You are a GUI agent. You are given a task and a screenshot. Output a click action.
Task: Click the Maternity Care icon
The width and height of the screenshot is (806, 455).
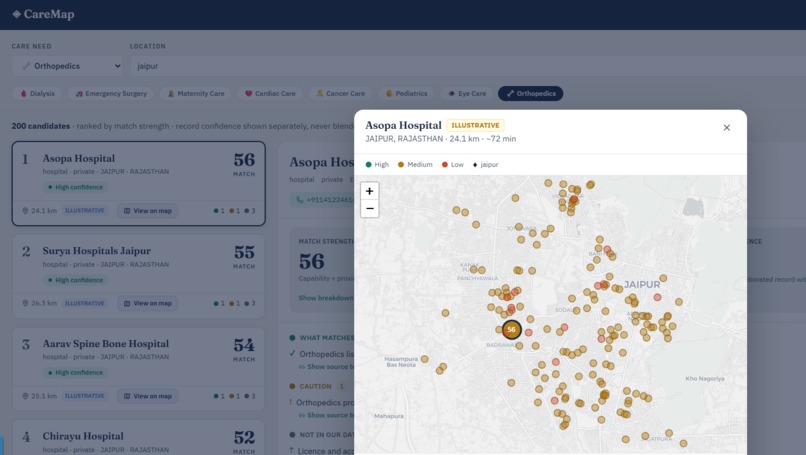pyautogui.click(x=171, y=94)
